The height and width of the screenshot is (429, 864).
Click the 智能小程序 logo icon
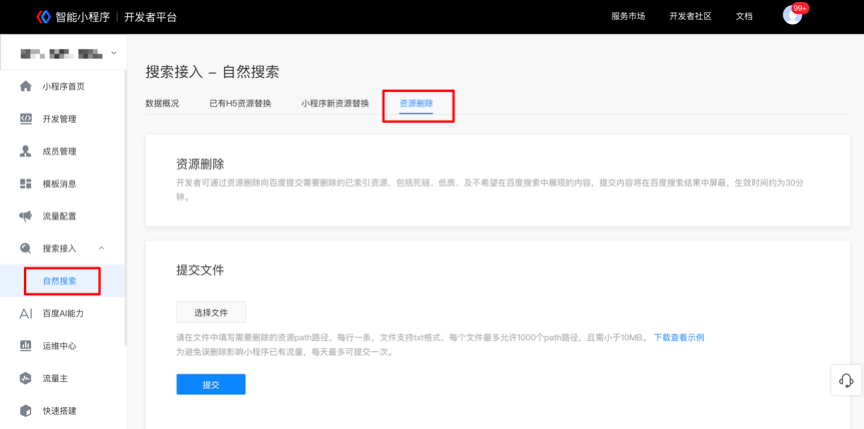(x=44, y=17)
